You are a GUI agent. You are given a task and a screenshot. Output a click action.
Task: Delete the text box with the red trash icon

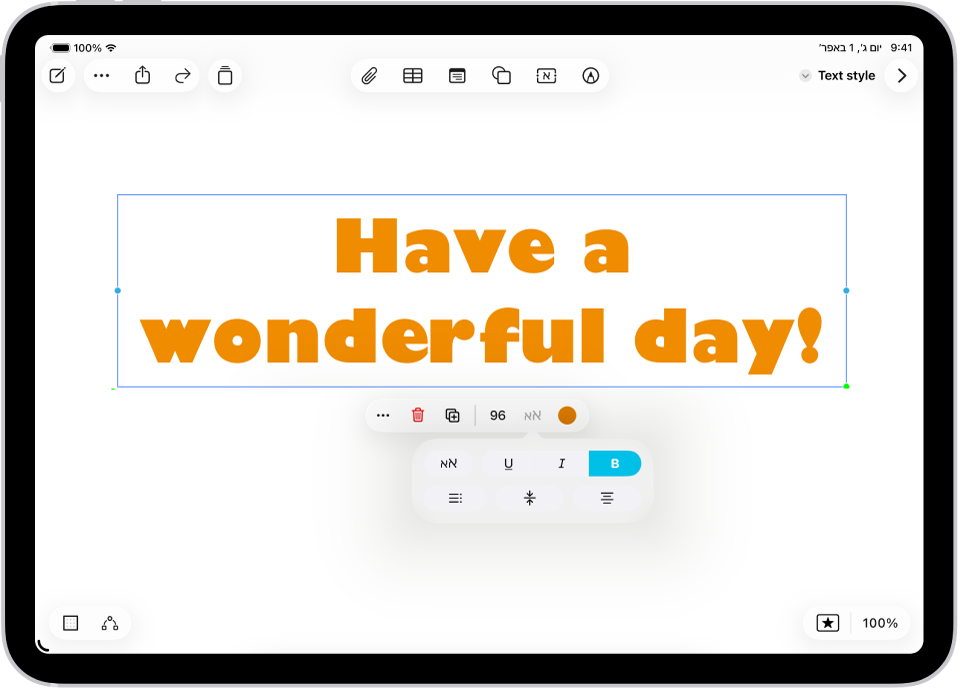tap(418, 415)
